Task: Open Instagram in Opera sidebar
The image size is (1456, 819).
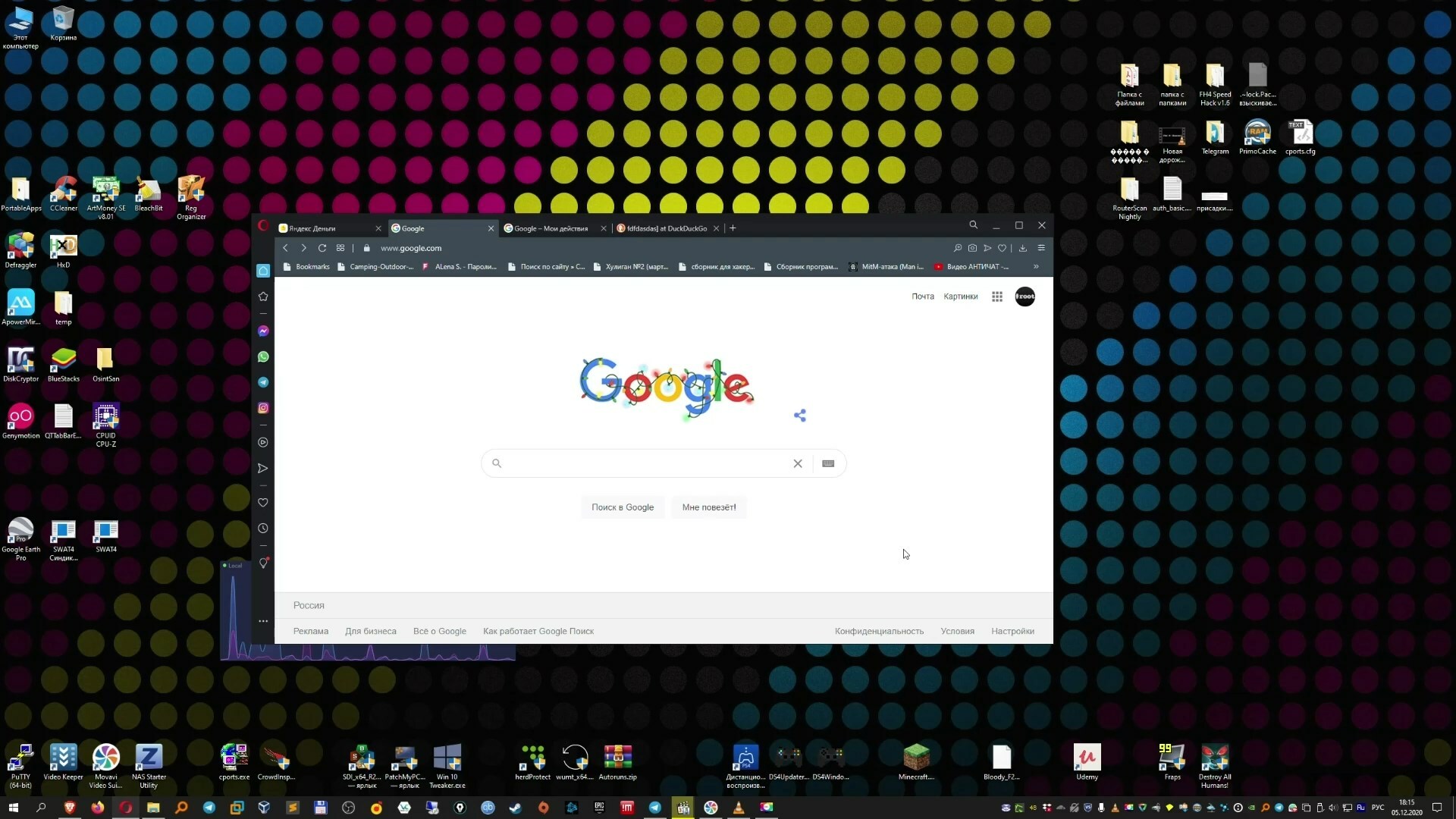Action: point(263,408)
